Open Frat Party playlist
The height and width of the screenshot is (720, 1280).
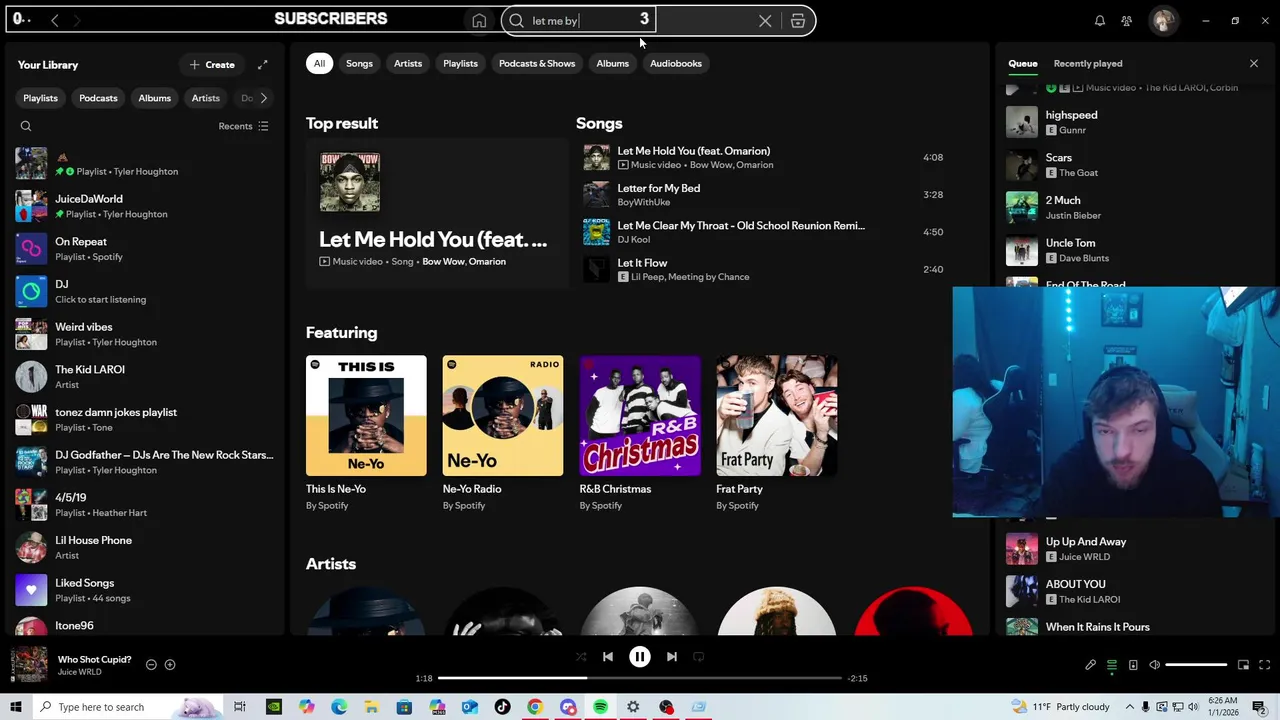[x=776, y=432]
